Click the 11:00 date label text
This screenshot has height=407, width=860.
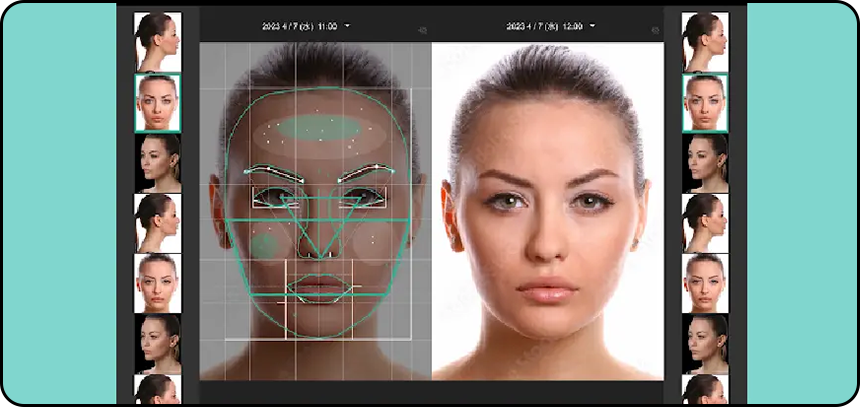pos(299,26)
